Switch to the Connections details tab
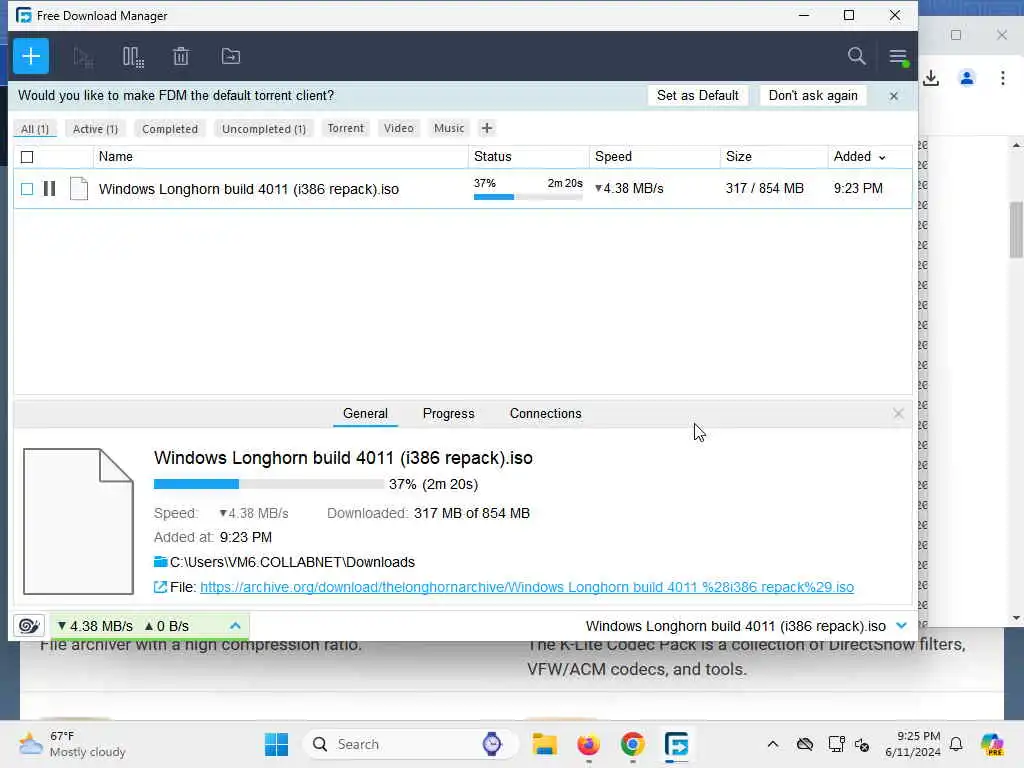The height and width of the screenshot is (768, 1024). pos(545,413)
